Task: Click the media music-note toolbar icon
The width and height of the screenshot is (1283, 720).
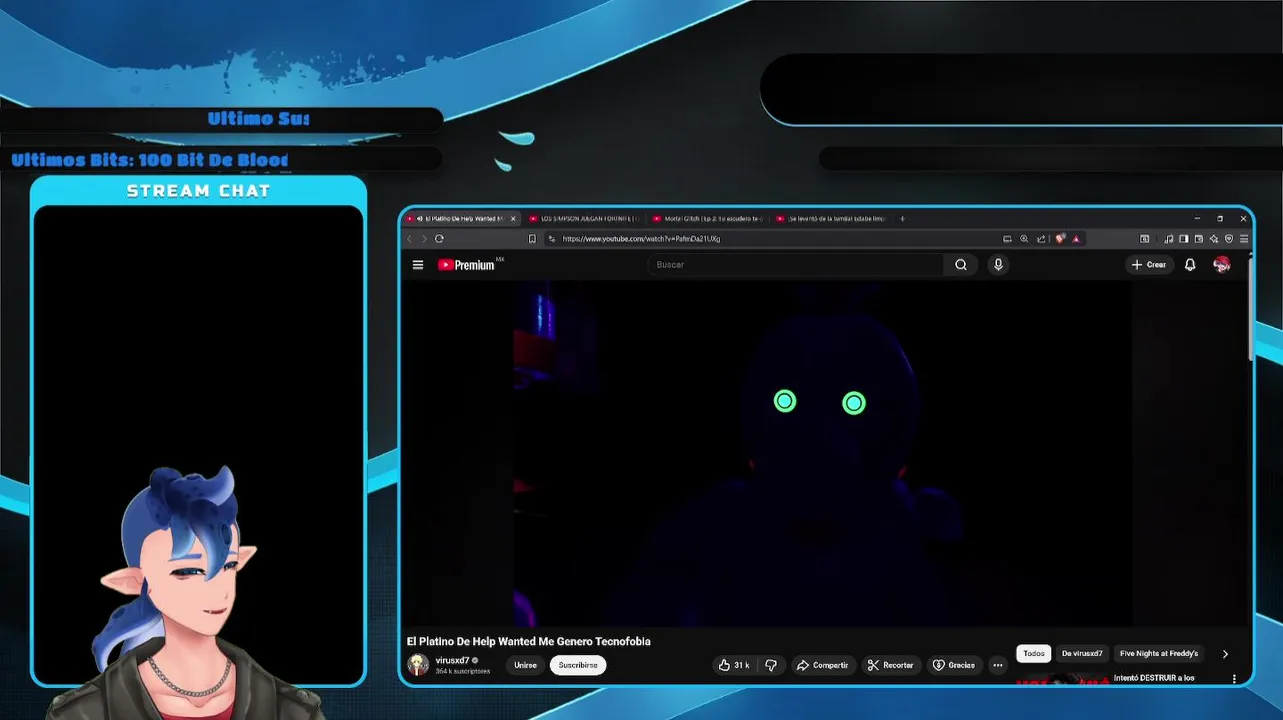Action: point(1169,239)
